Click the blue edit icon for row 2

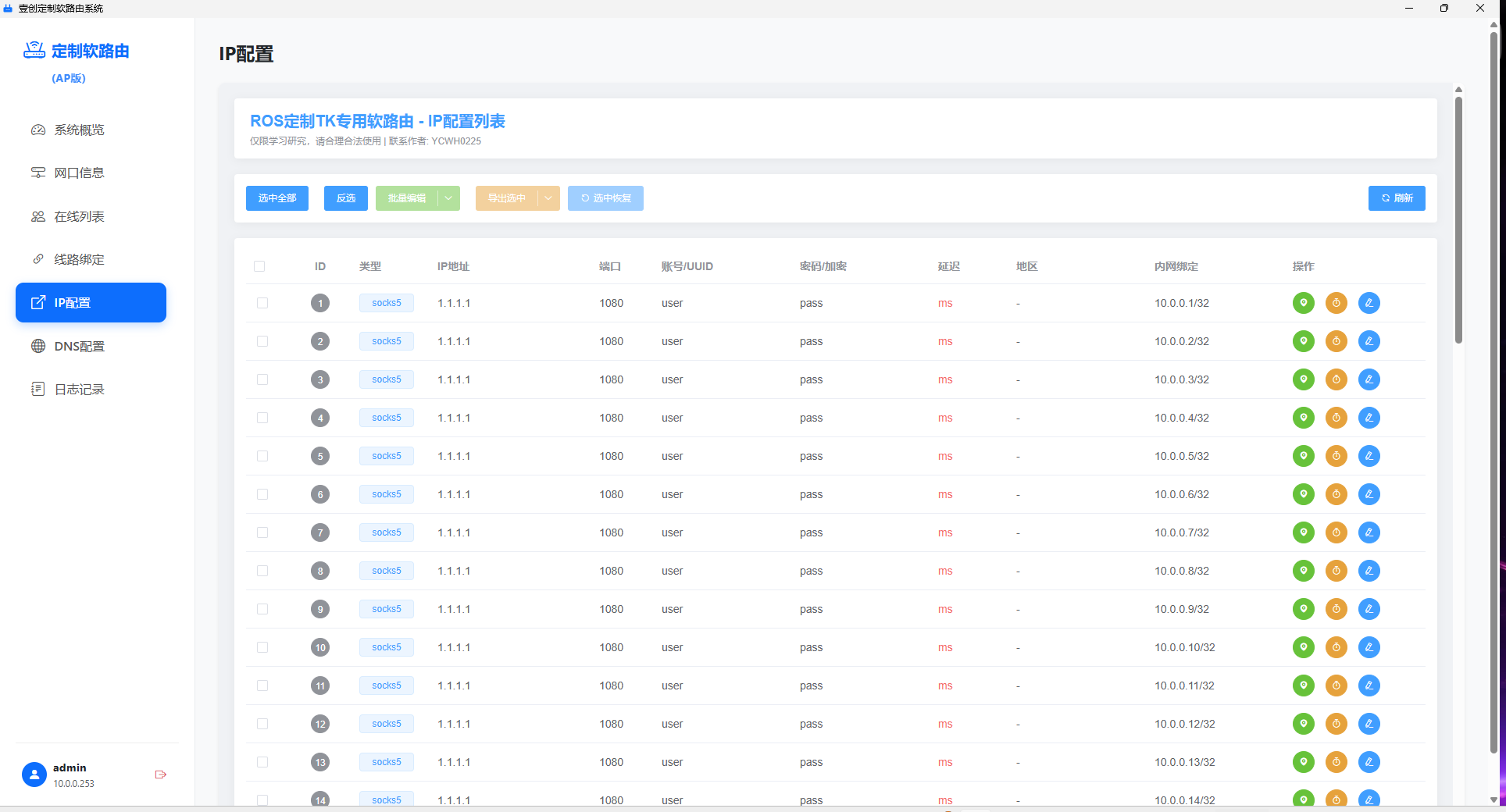pos(1369,341)
